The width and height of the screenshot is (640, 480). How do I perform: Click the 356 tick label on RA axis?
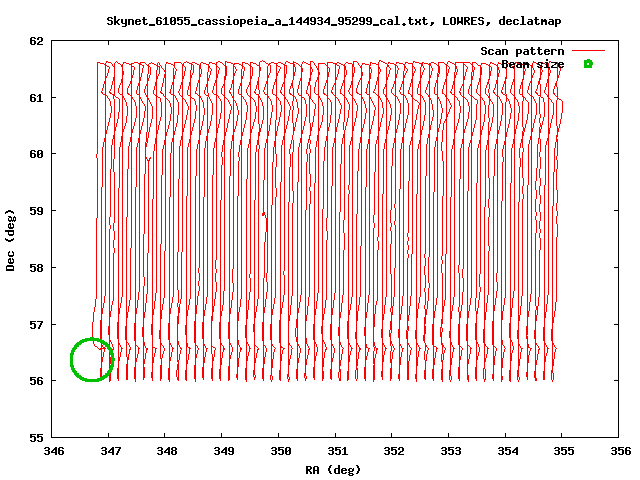pyautogui.click(x=620, y=450)
